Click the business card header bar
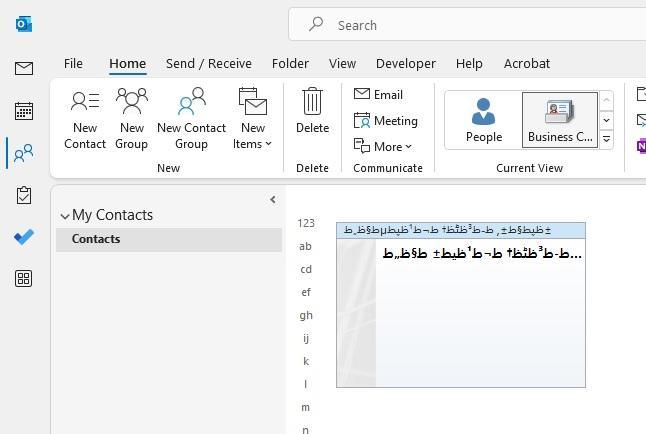This screenshot has width=646, height=434. tap(461, 230)
